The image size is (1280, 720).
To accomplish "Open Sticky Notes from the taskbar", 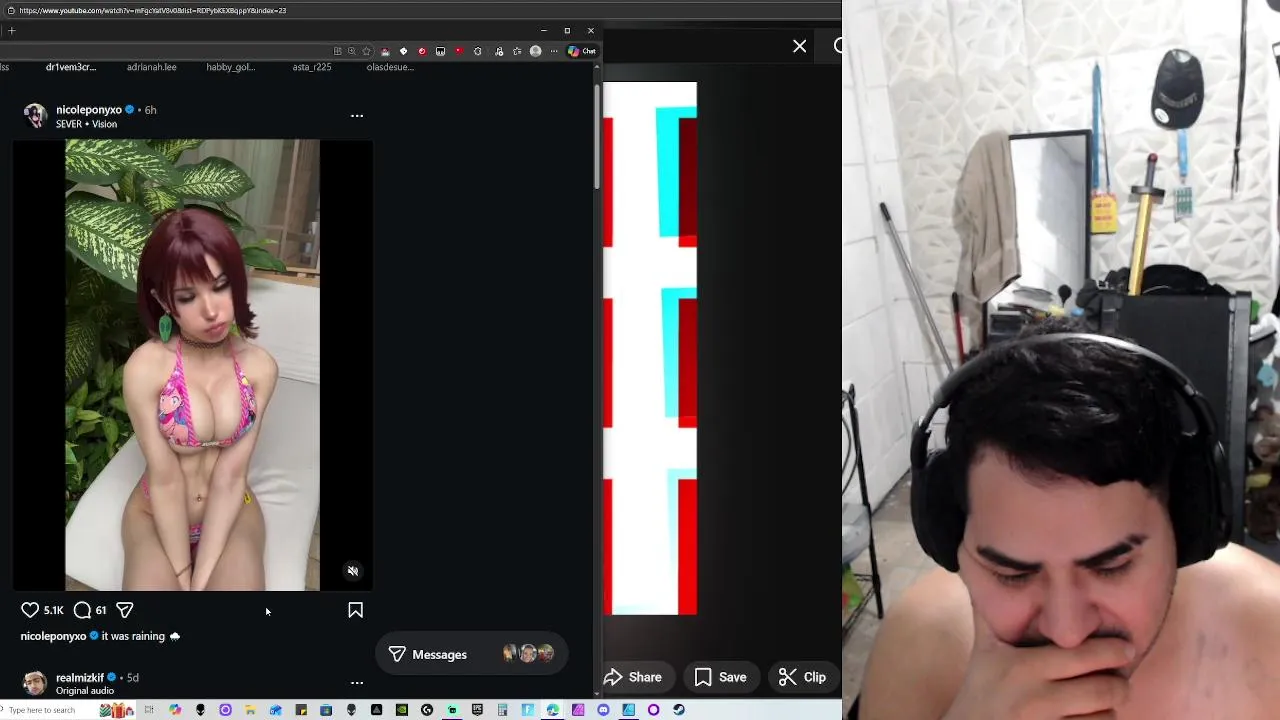I will [300, 710].
